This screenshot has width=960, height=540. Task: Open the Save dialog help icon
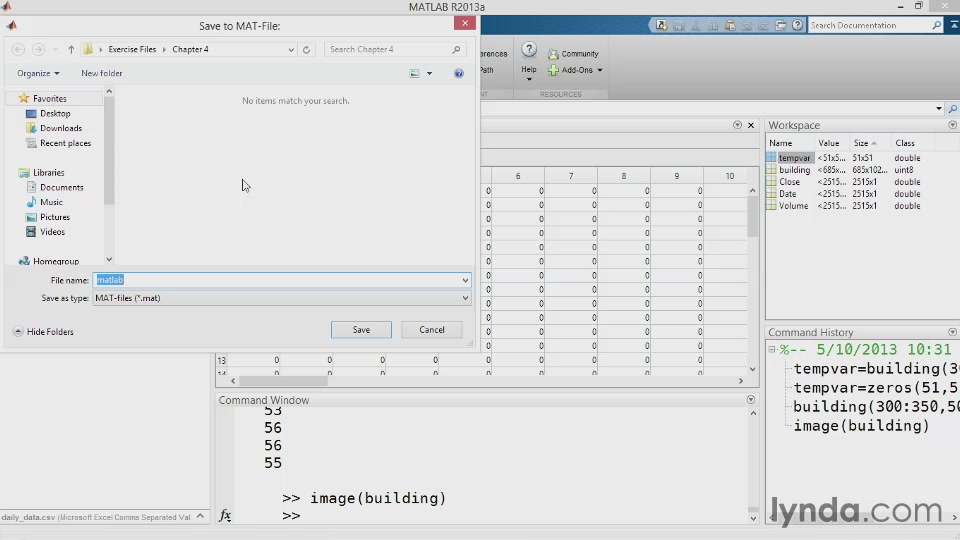[x=459, y=73]
